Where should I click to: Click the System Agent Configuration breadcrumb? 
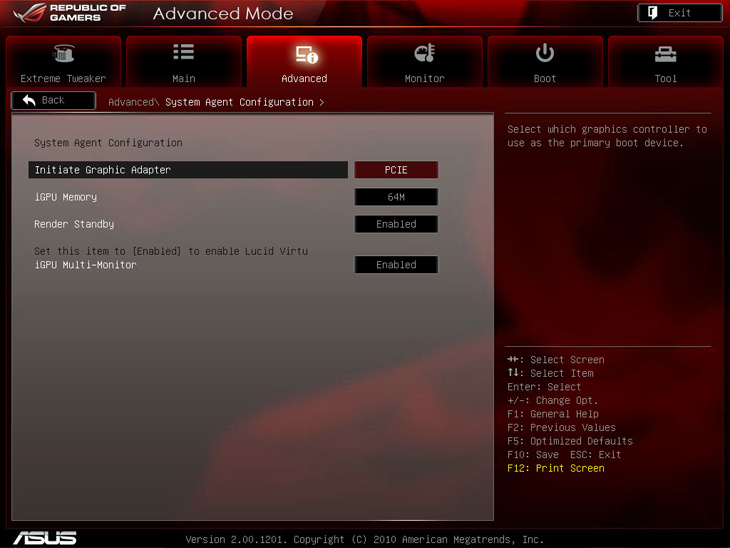click(239, 102)
